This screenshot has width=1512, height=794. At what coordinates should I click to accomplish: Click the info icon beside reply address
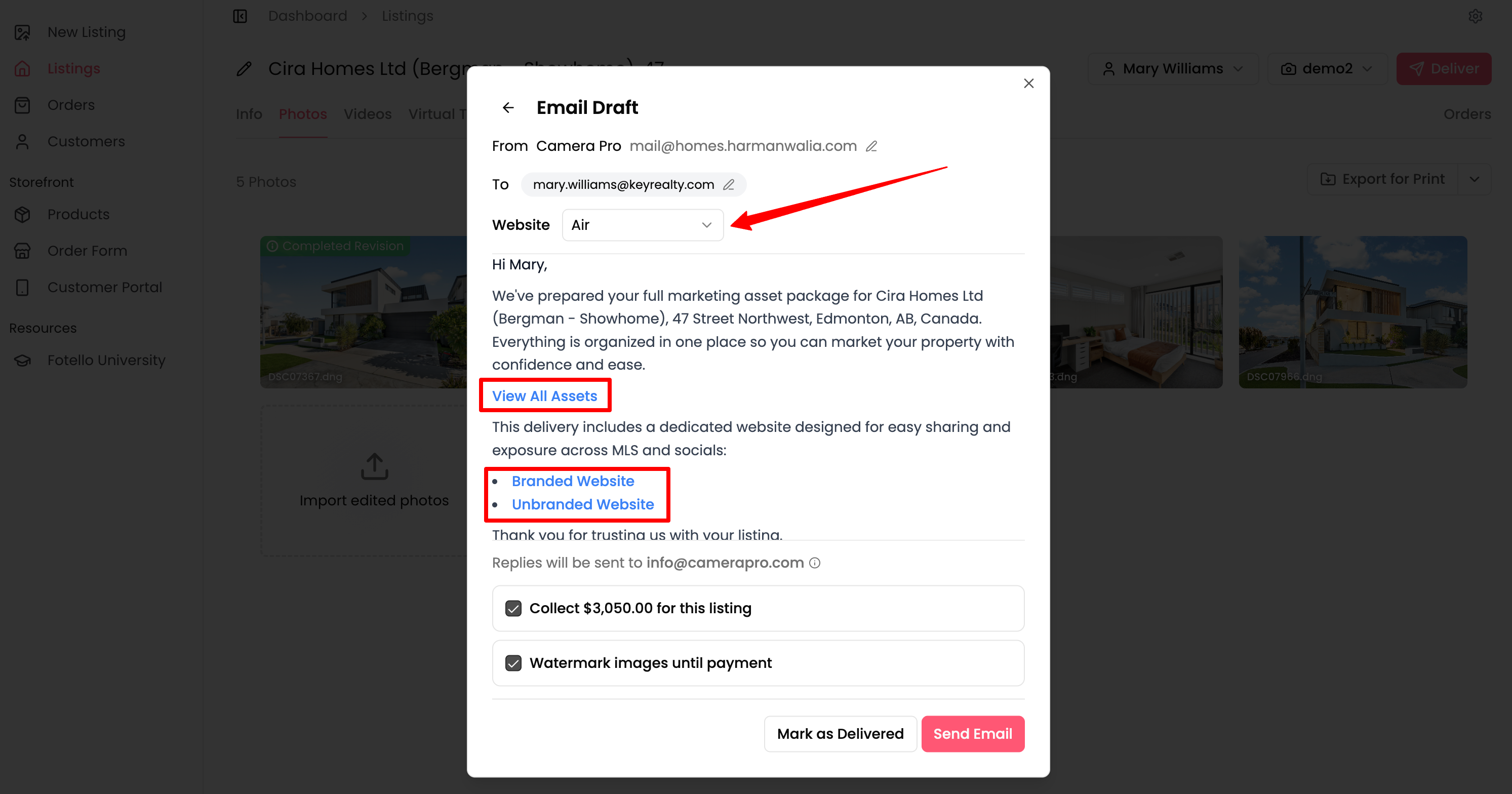pyautogui.click(x=815, y=563)
